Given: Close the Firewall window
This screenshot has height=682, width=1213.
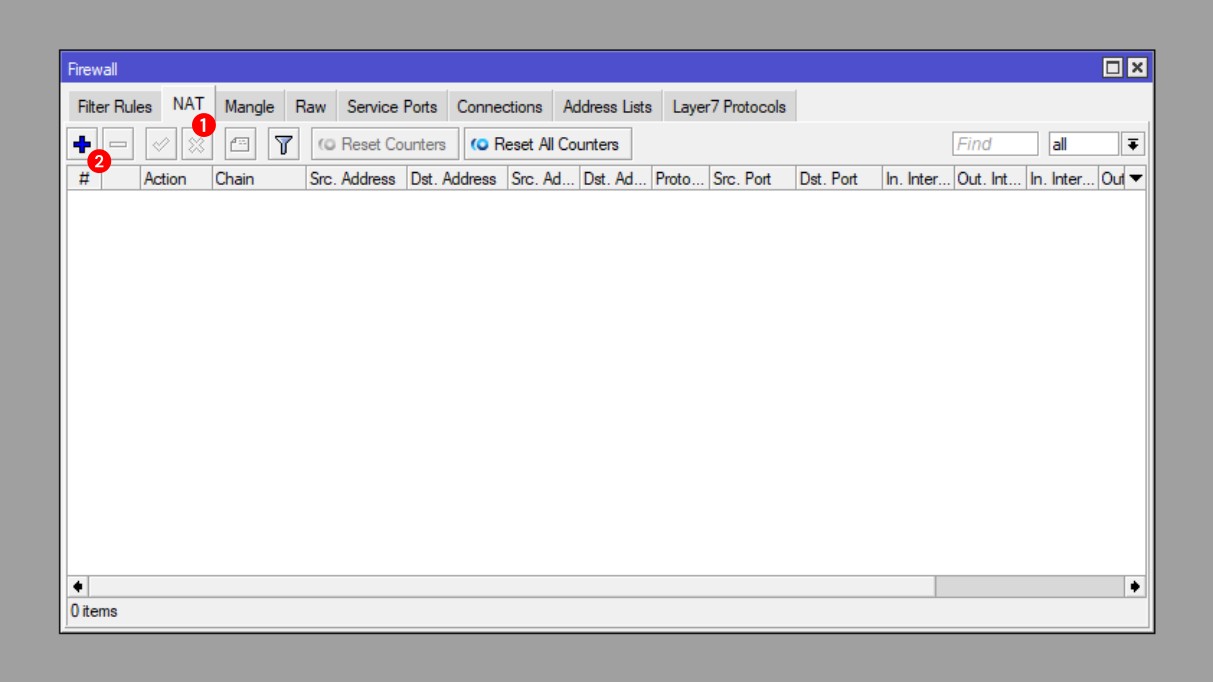Looking at the screenshot, I should tap(1137, 68).
